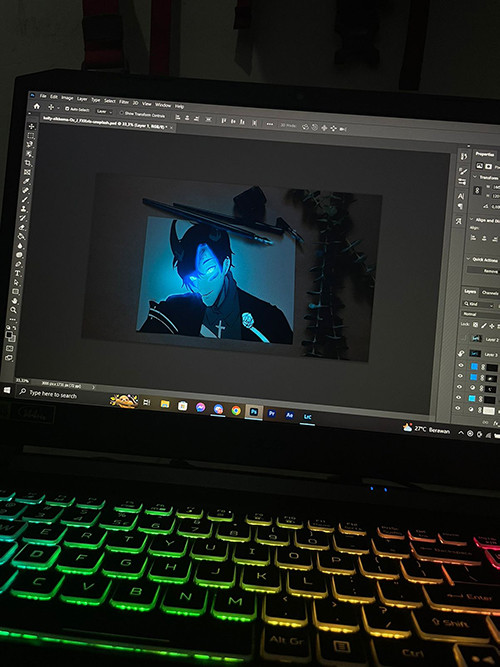The image size is (500, 667).
Task: Select the History Brush tool
Action: pos(23,218)
